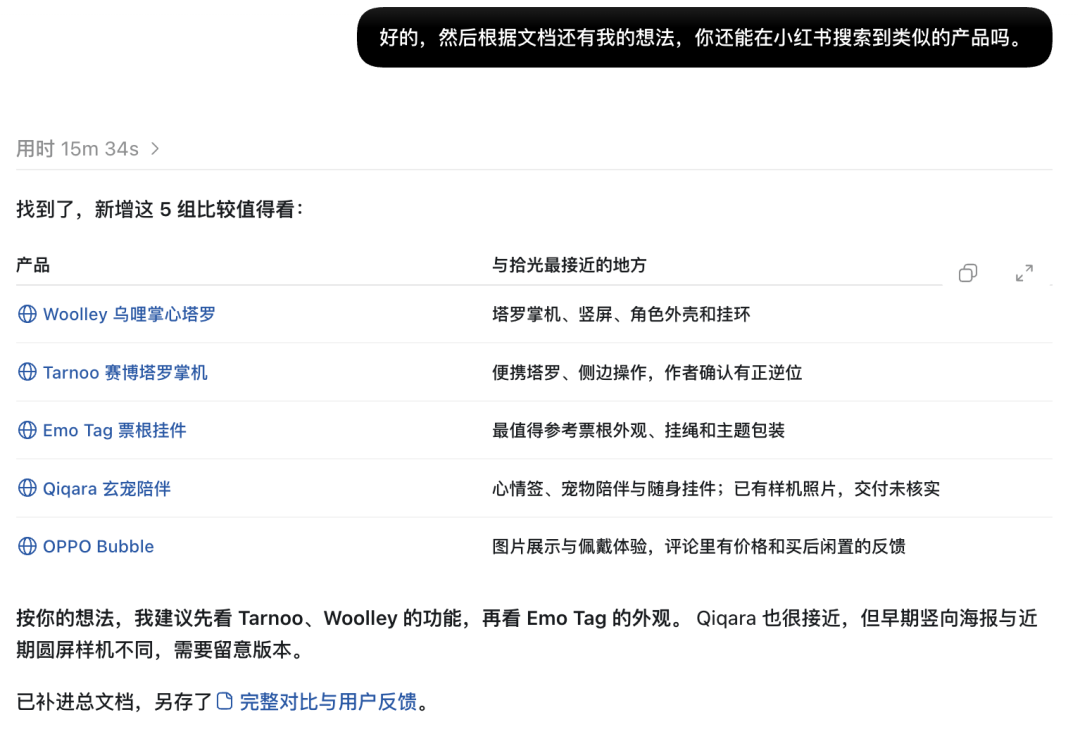Click the 用时 15m 34s label

tap(77, 149)
